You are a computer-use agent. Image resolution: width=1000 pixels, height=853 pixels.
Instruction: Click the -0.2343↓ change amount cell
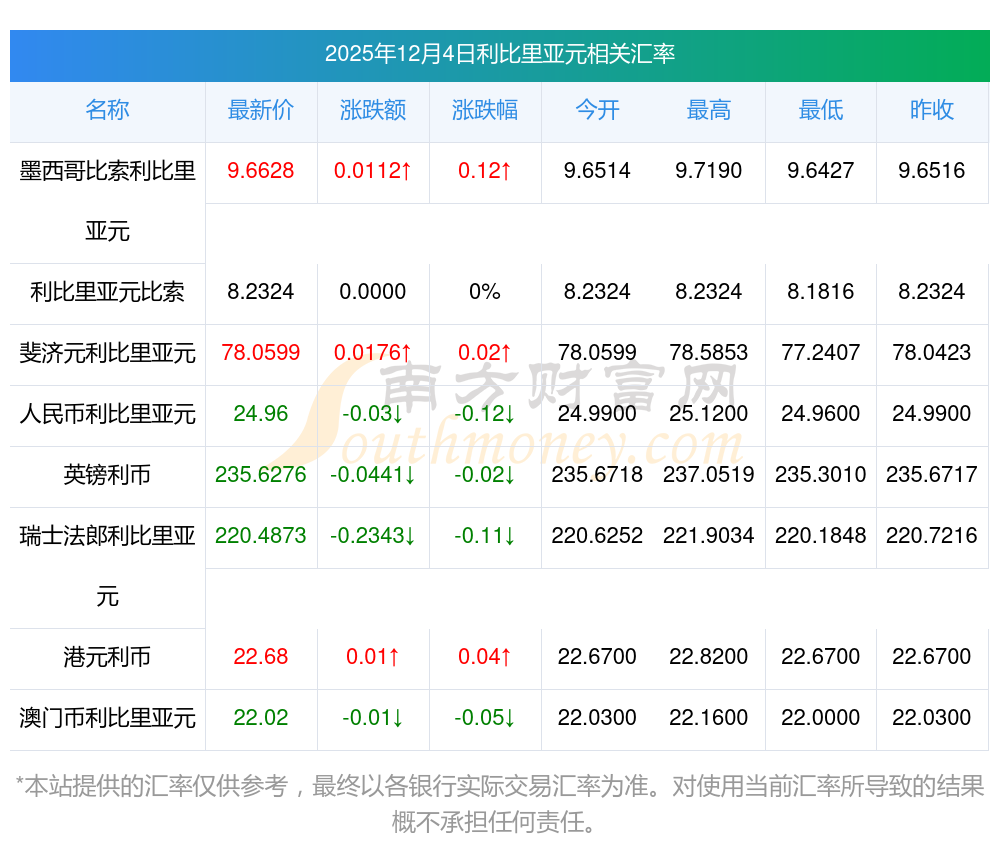tap(373, 536)
